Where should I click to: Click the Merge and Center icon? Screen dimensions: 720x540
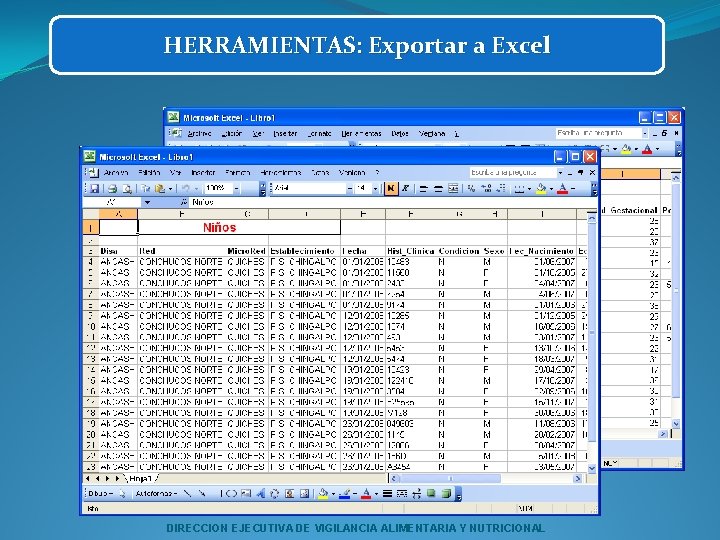[453, 188]
